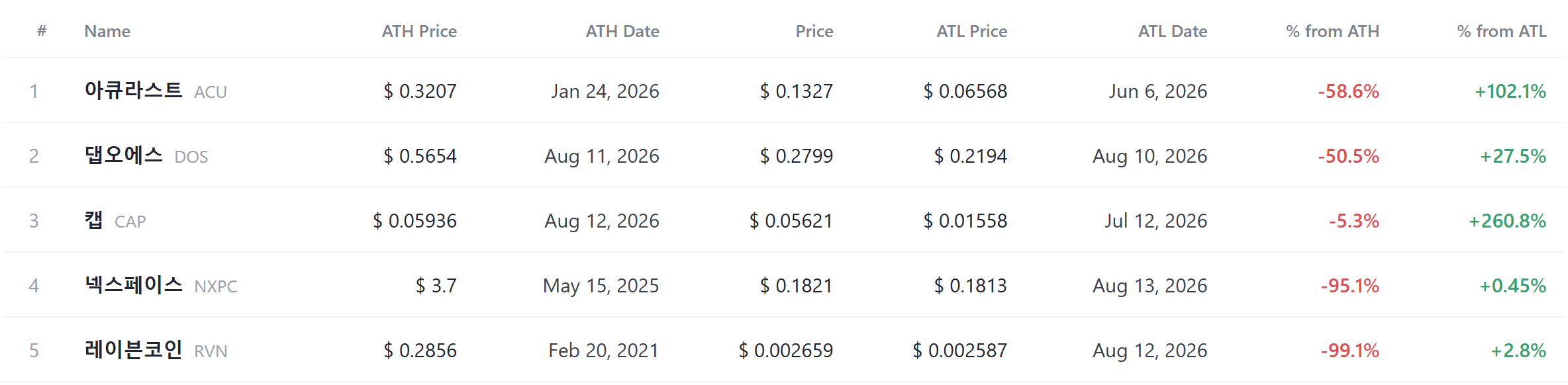This screenshot has height=385, width=1568.
Task: Click the Name column header
Action: point(107,31)
